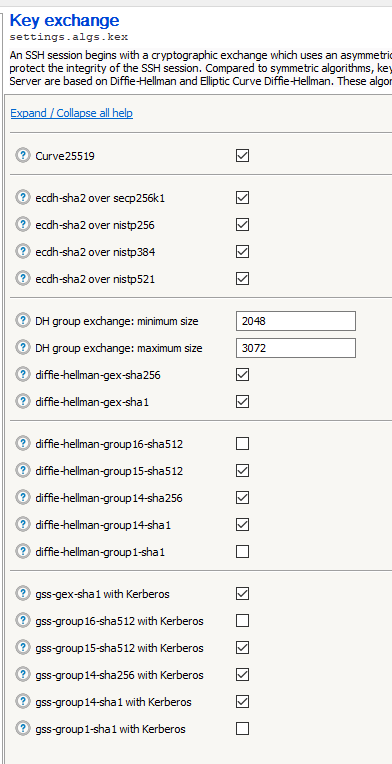
Task: View help for gss-group15-sha512 with Kerberos
Action: coord(22,648)
